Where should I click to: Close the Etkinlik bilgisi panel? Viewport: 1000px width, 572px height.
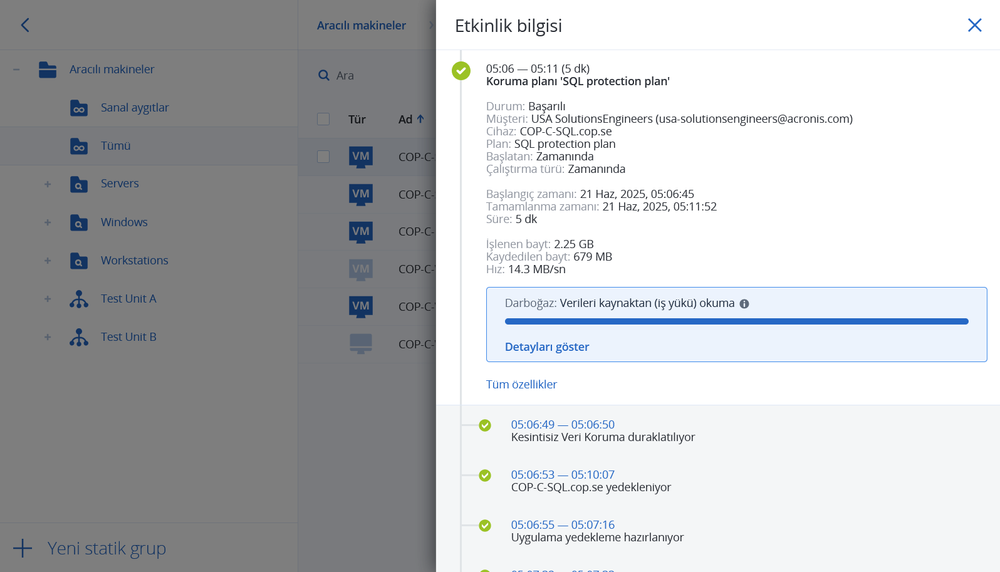click(x=974, y=25)
